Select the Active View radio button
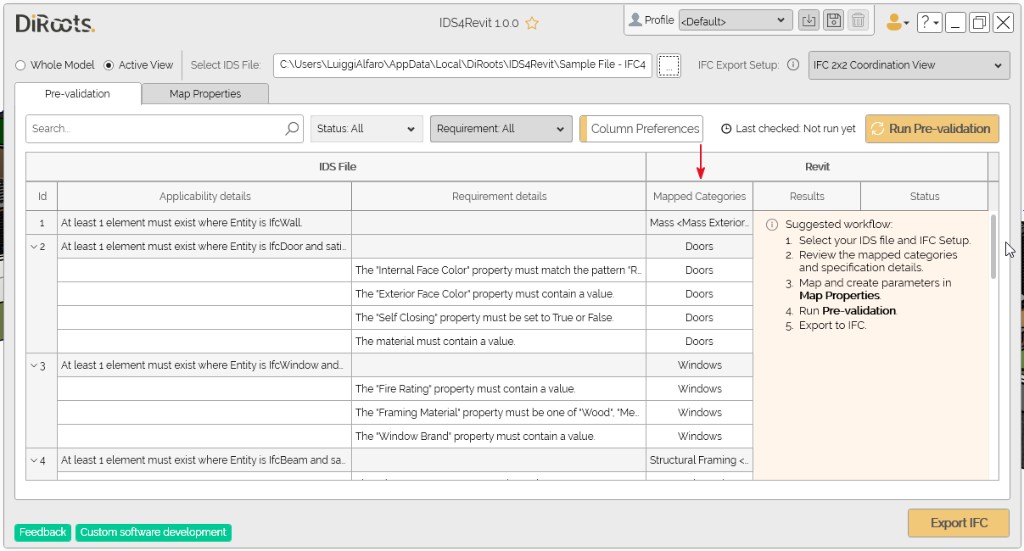 coord(108,65)
